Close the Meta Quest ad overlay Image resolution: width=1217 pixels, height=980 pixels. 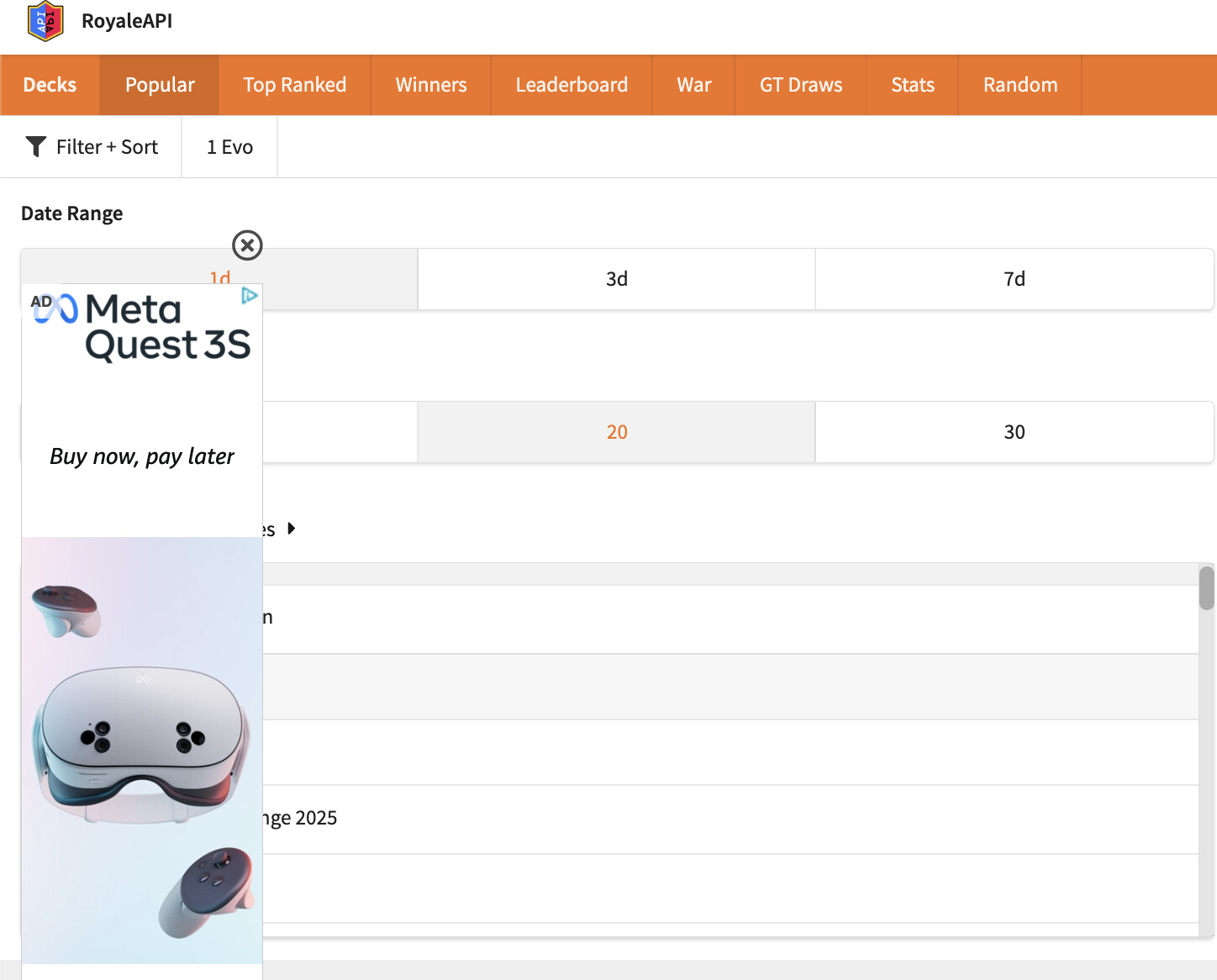coord(247,245)
